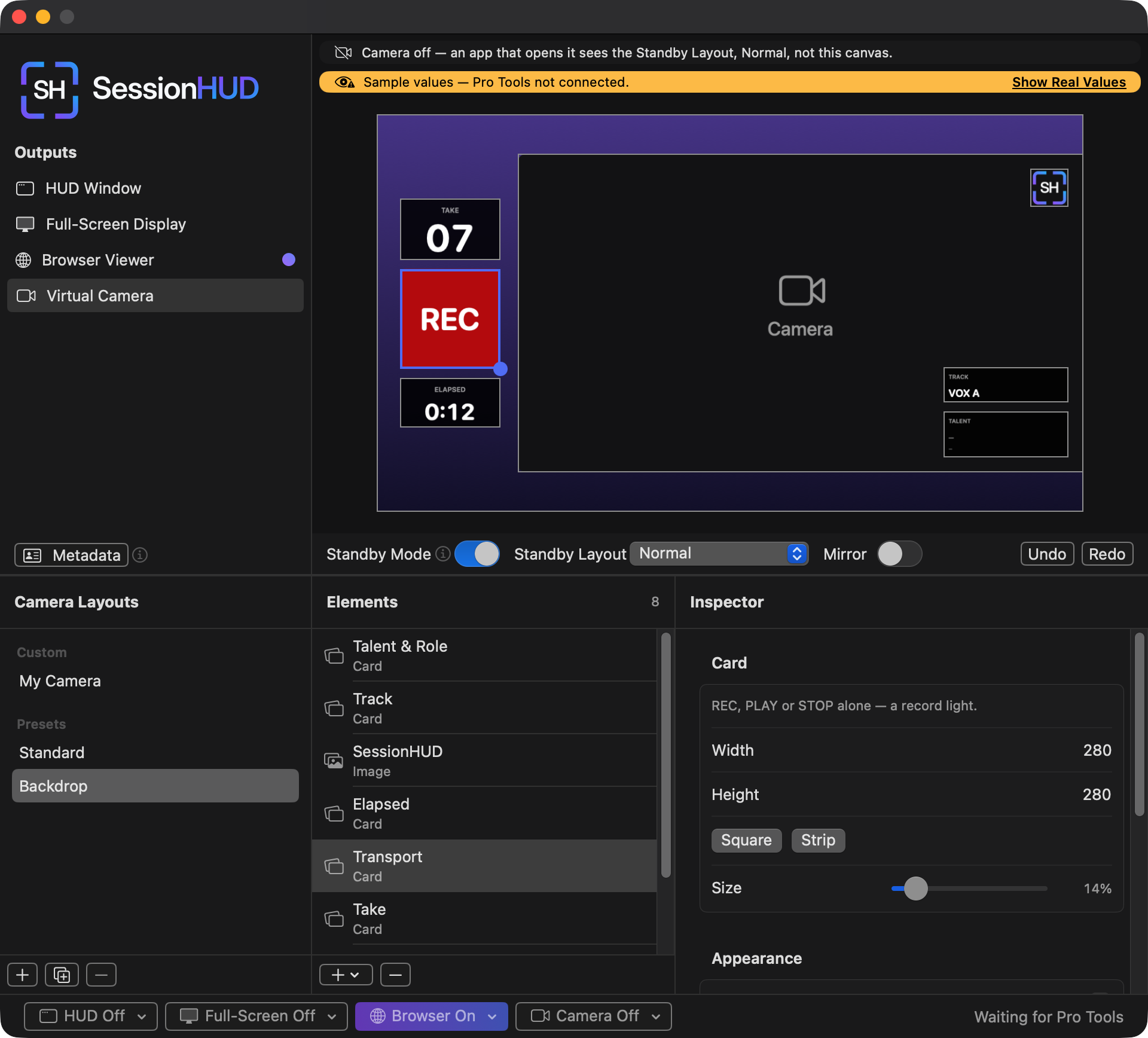Image resolution: width=1148 pixels, height=1038 pixels.
Task: Open the HUD Off dropdown menu
Action: (91, 1016)
